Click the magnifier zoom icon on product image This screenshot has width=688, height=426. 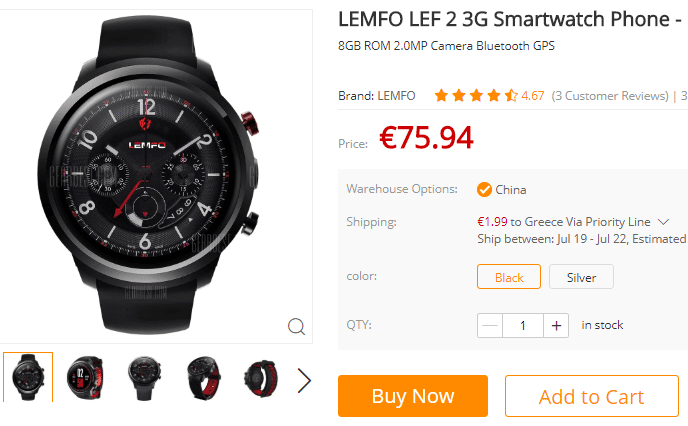tap(296, 326)
